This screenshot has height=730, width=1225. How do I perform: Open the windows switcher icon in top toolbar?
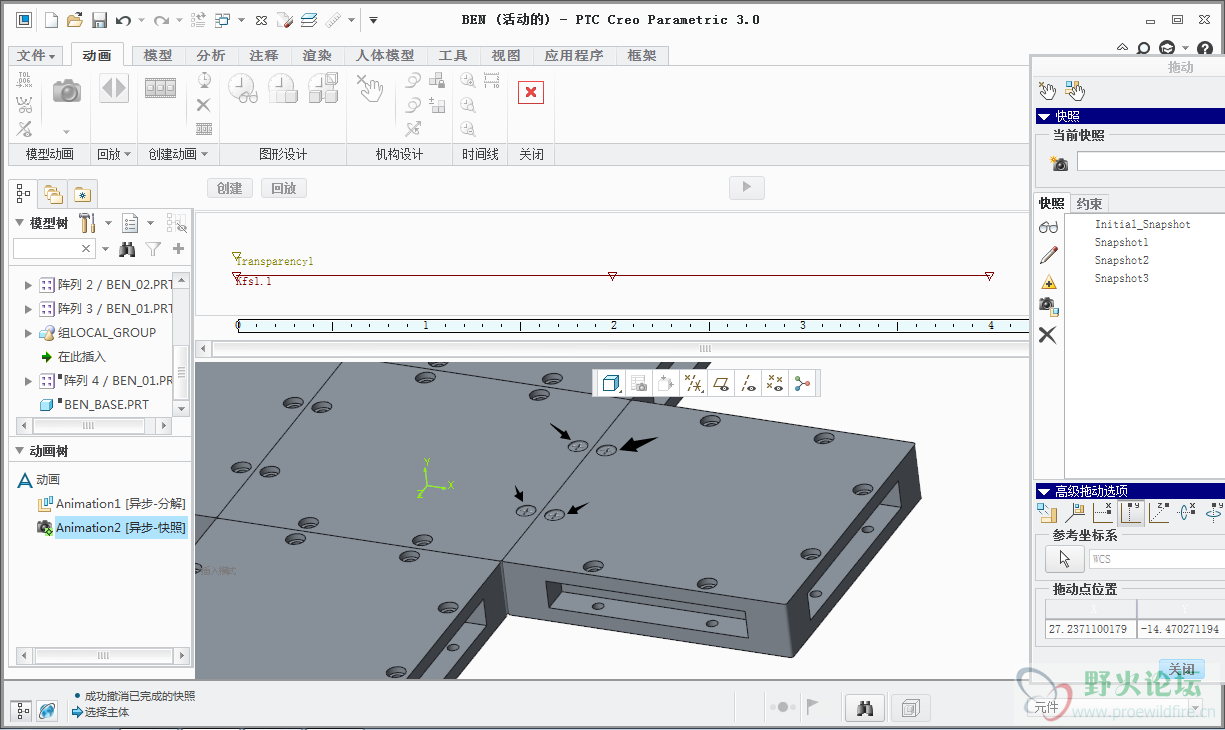point(222,19)
